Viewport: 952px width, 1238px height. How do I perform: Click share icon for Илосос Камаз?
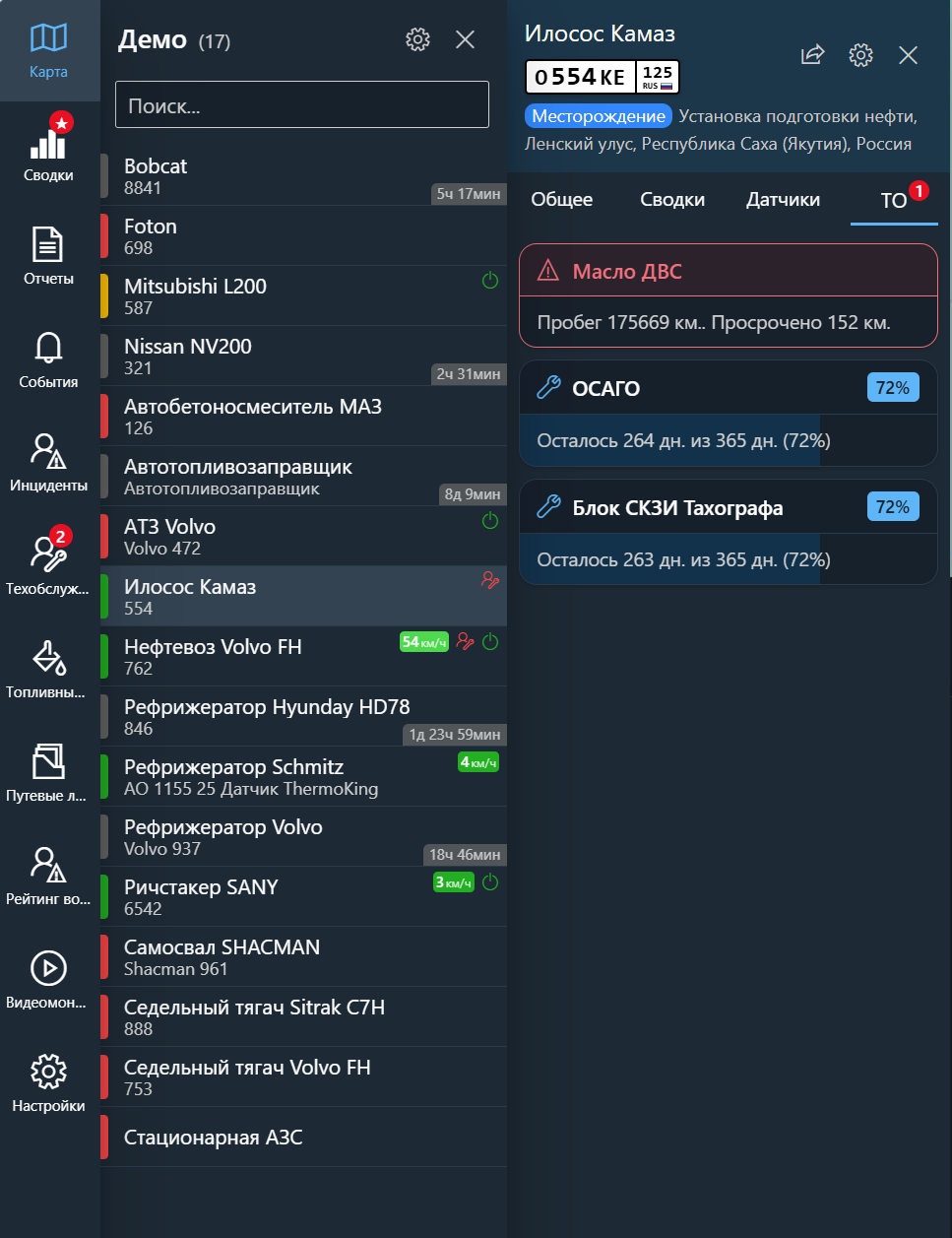(x=812, y=55)
